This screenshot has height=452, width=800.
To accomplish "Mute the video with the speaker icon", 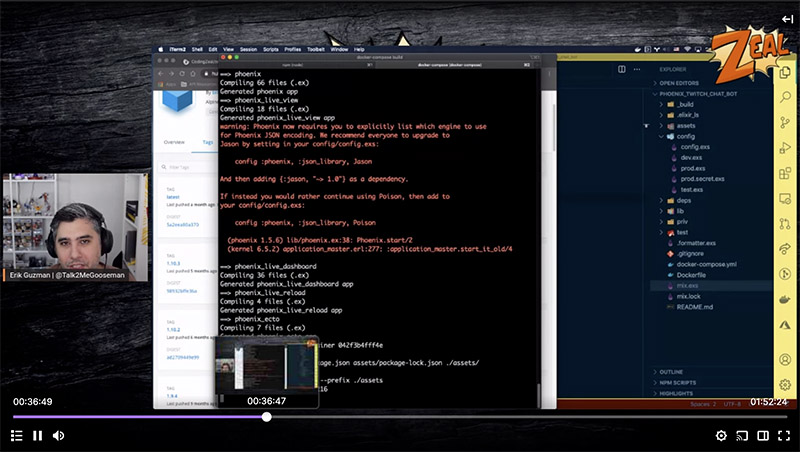I will [x=59, y=436].
